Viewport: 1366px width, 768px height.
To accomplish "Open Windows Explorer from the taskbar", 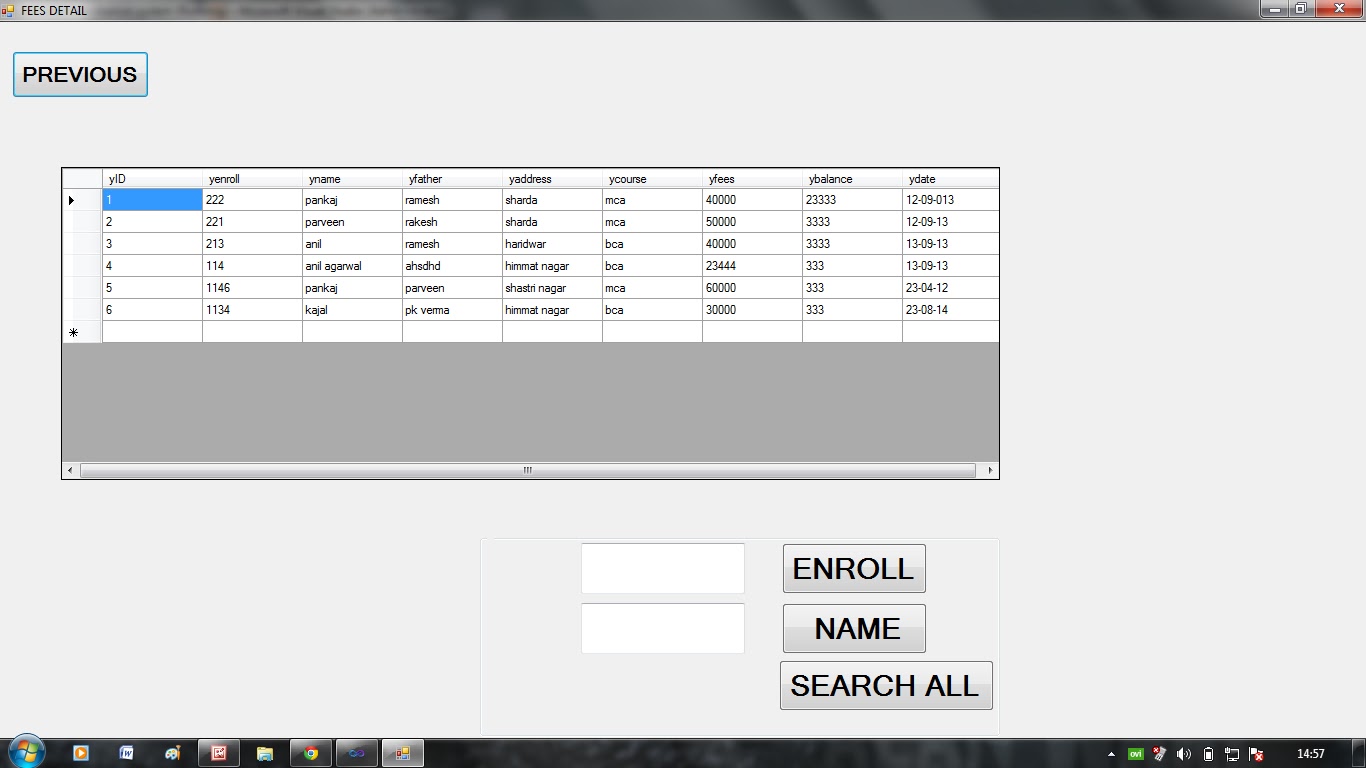I will click(264, 752).
